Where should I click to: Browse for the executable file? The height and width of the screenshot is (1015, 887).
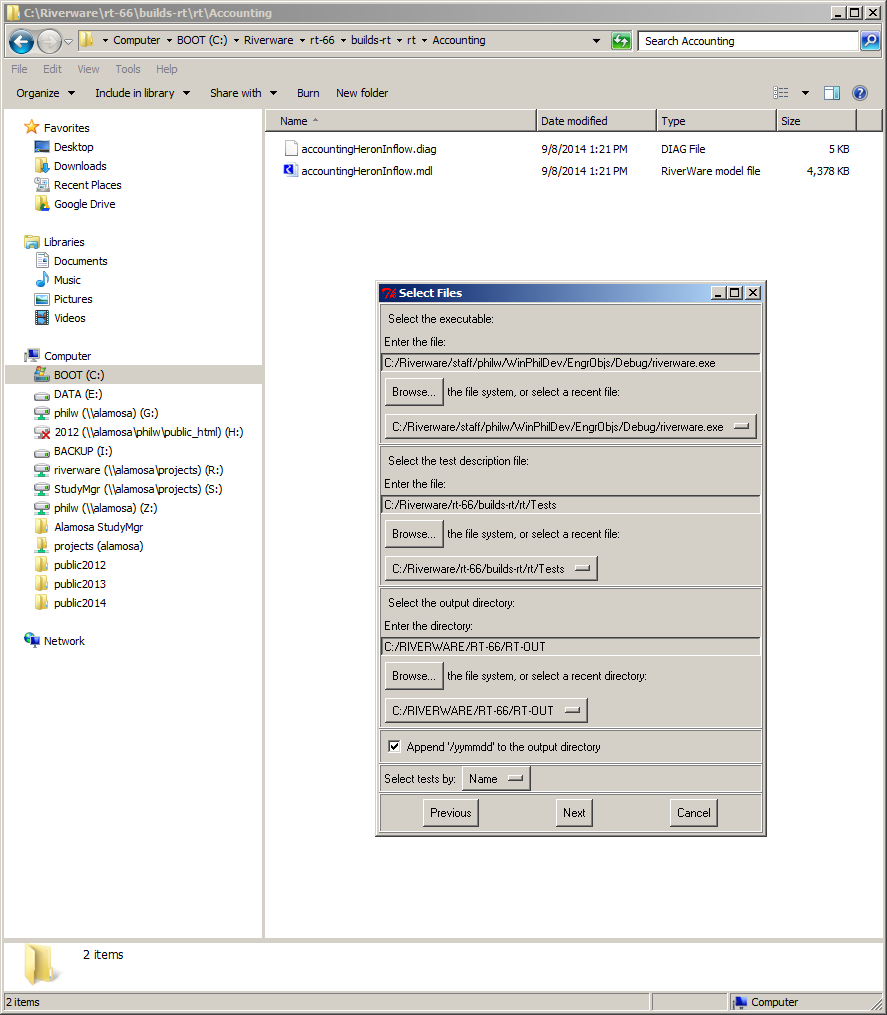point(414,392)
